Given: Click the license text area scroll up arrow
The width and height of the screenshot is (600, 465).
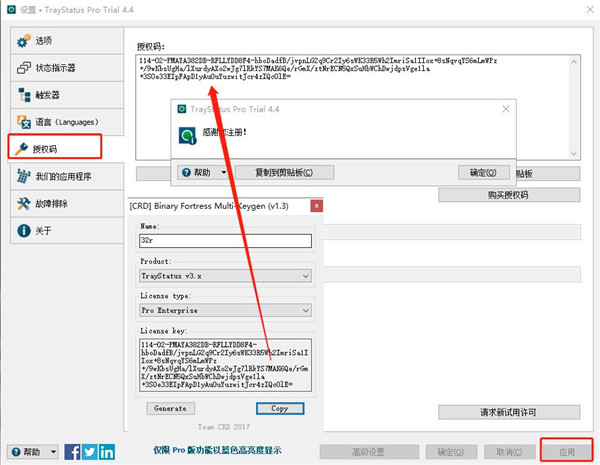Looking at the screenshot, I should click(574, 62).
